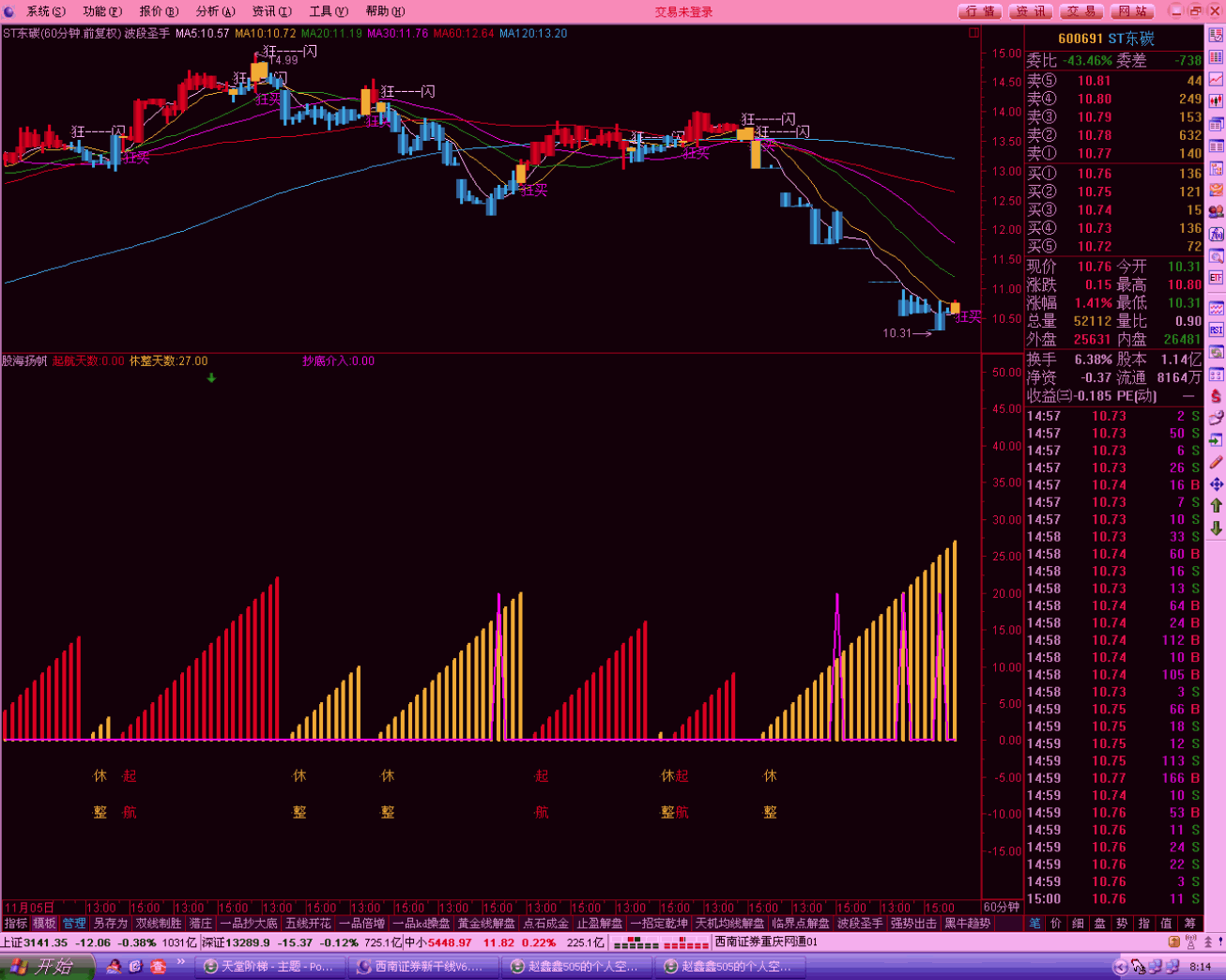Viewport: 1226px width, 980px height.
Task: Select the 一招定乾坤 indicator template
Action: [x=659, y=924]
